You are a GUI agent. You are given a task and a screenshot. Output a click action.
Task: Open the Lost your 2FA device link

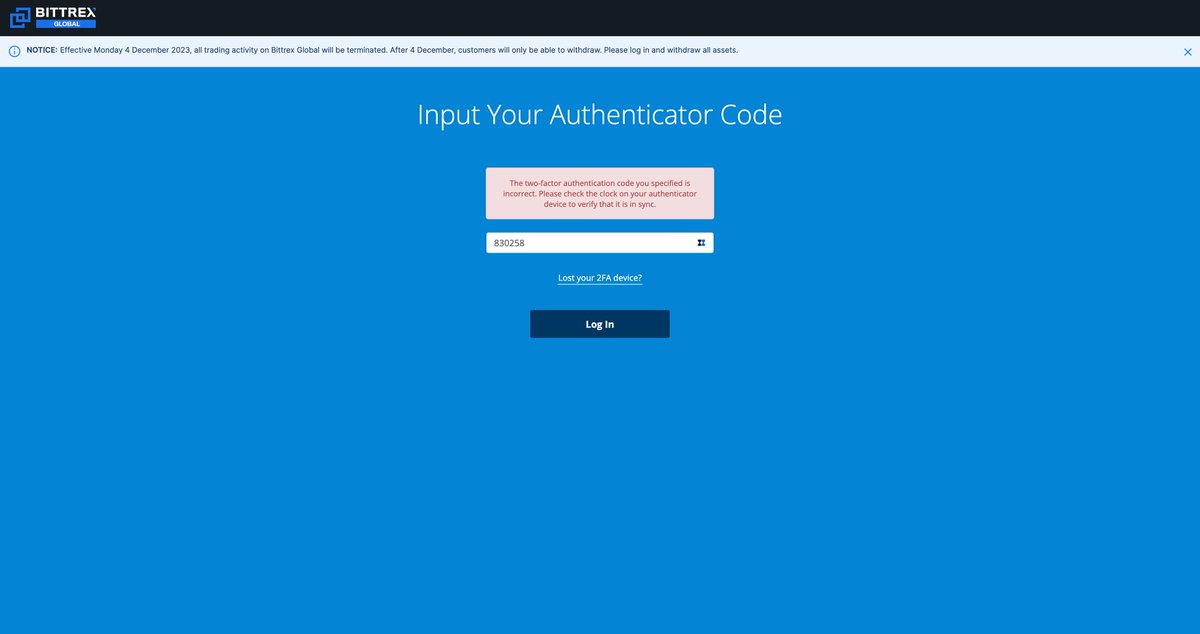[x=600, y=278]
